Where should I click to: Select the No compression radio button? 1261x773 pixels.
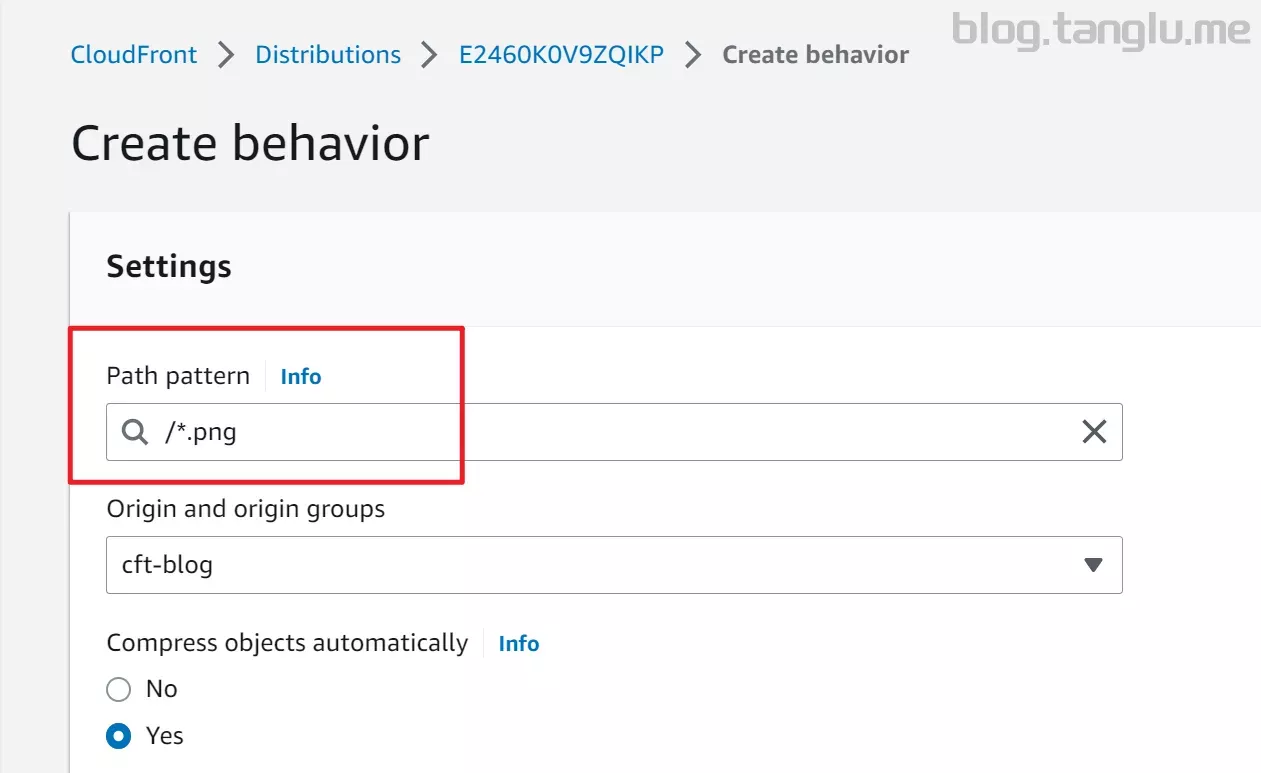(119, 689)
